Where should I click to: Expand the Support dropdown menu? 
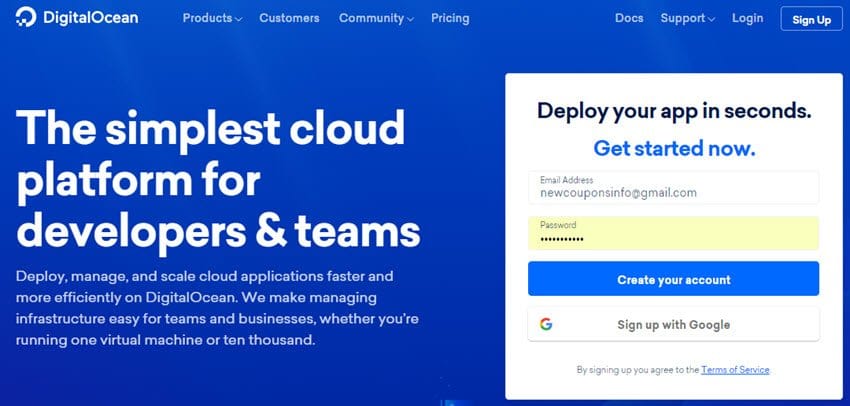pyautogui.click(x=687, y=18)
